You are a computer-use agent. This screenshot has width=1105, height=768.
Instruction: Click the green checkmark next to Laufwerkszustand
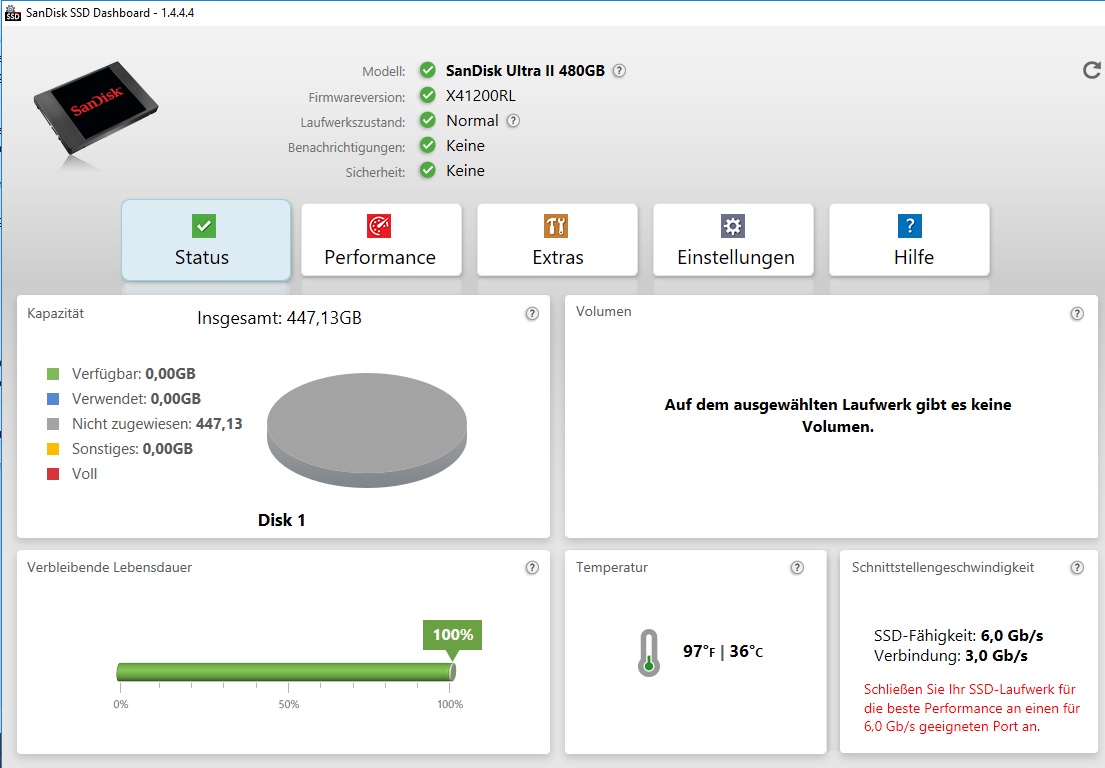point(427,120)
